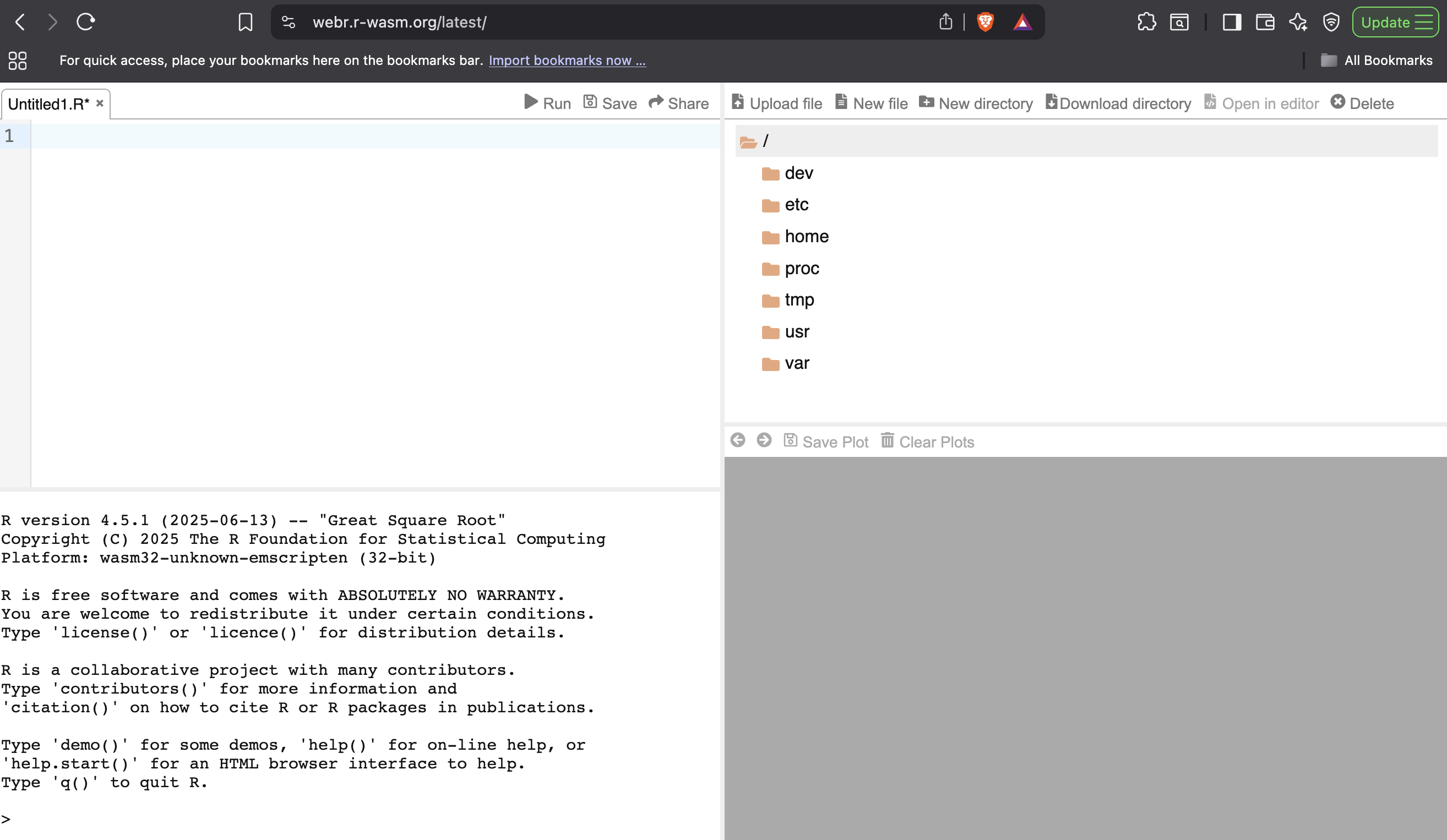This screenshot has height=840, width=1447.
Task: Expand the home folder
Action: click(806, 237)
